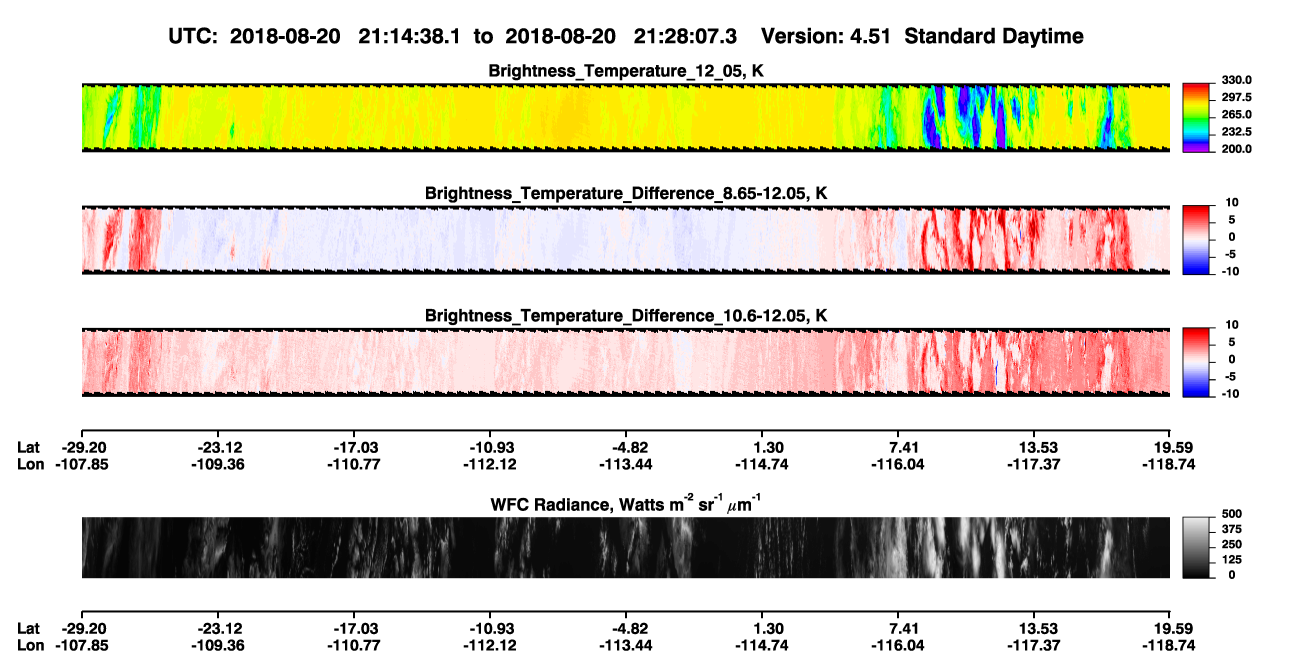The height and width of the screenshot is (667, 1300).
Task: Click upper axis longitude value -116.04
Action: coord(900,464)
